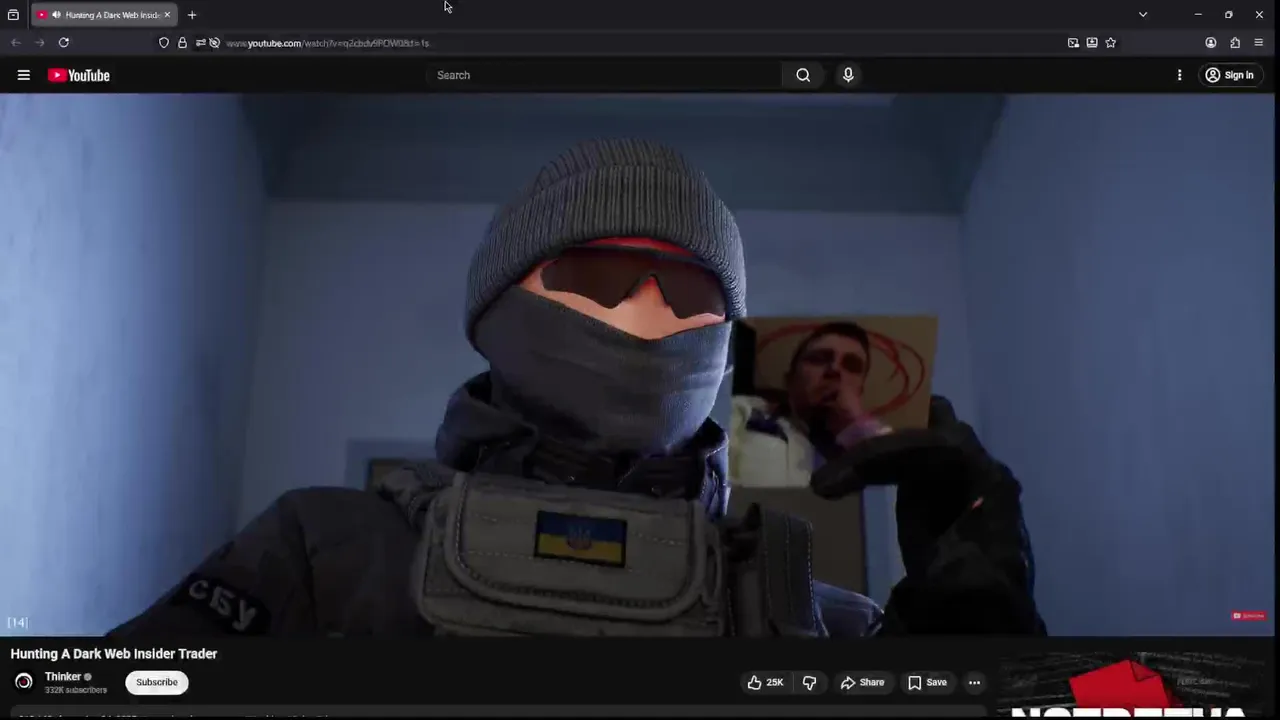Open browser extensions puzzle icon
Image resolution: width=1280 pixels, height=720 pixels.
click(1235, 43)
